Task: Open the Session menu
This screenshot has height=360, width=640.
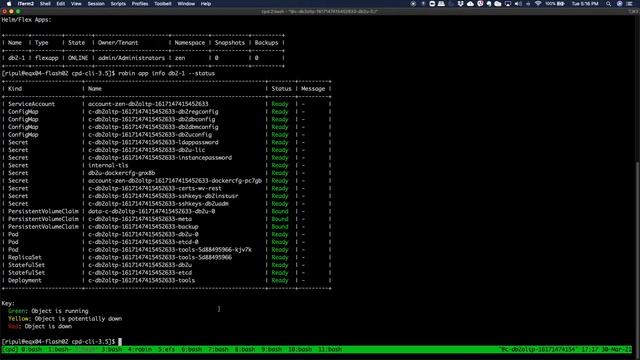Action: click(x=96, y=4)
